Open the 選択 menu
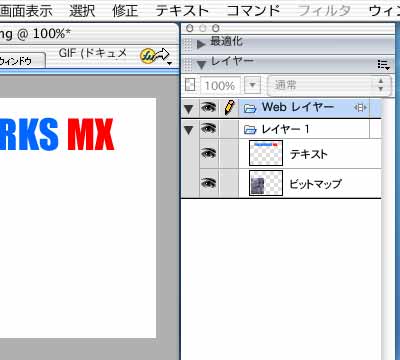Image resolution: width=400 pixels, height=360 pixels. coord(82,11)
